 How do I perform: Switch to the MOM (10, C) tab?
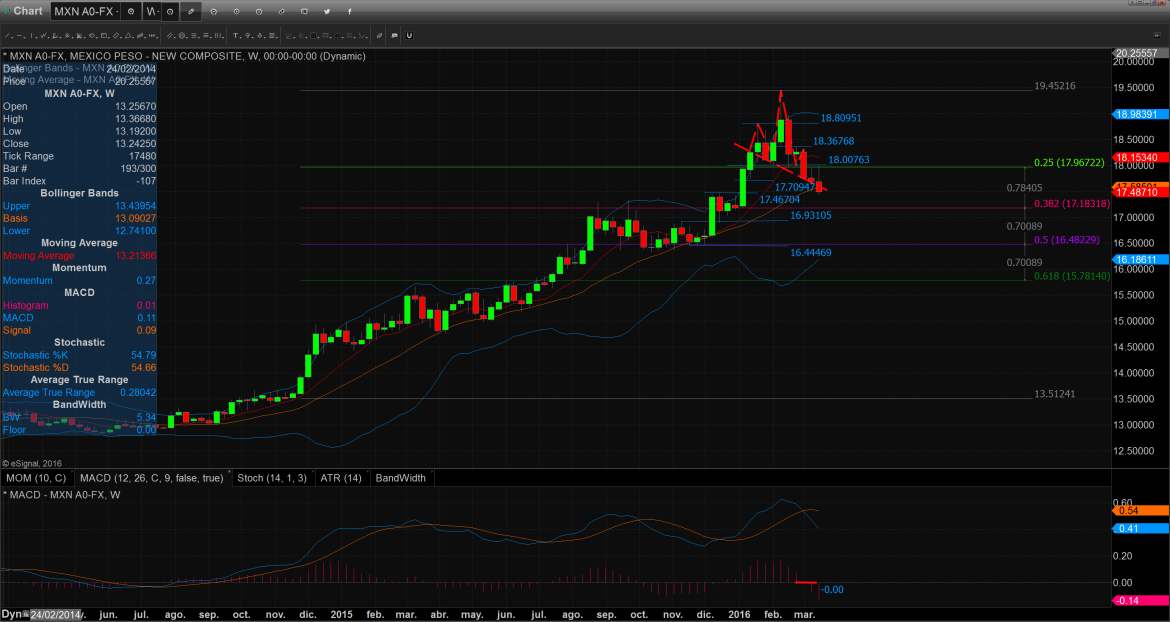[36, 478]
